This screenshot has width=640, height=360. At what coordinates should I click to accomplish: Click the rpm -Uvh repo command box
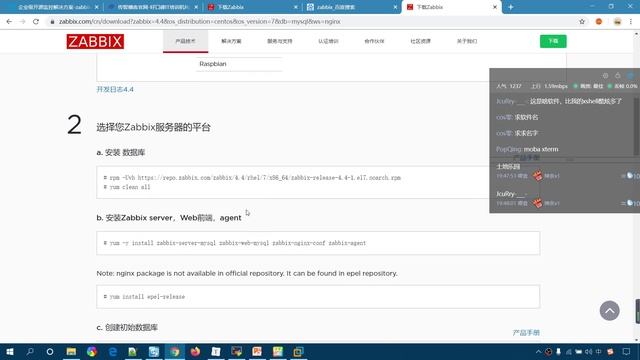[318, 182]
